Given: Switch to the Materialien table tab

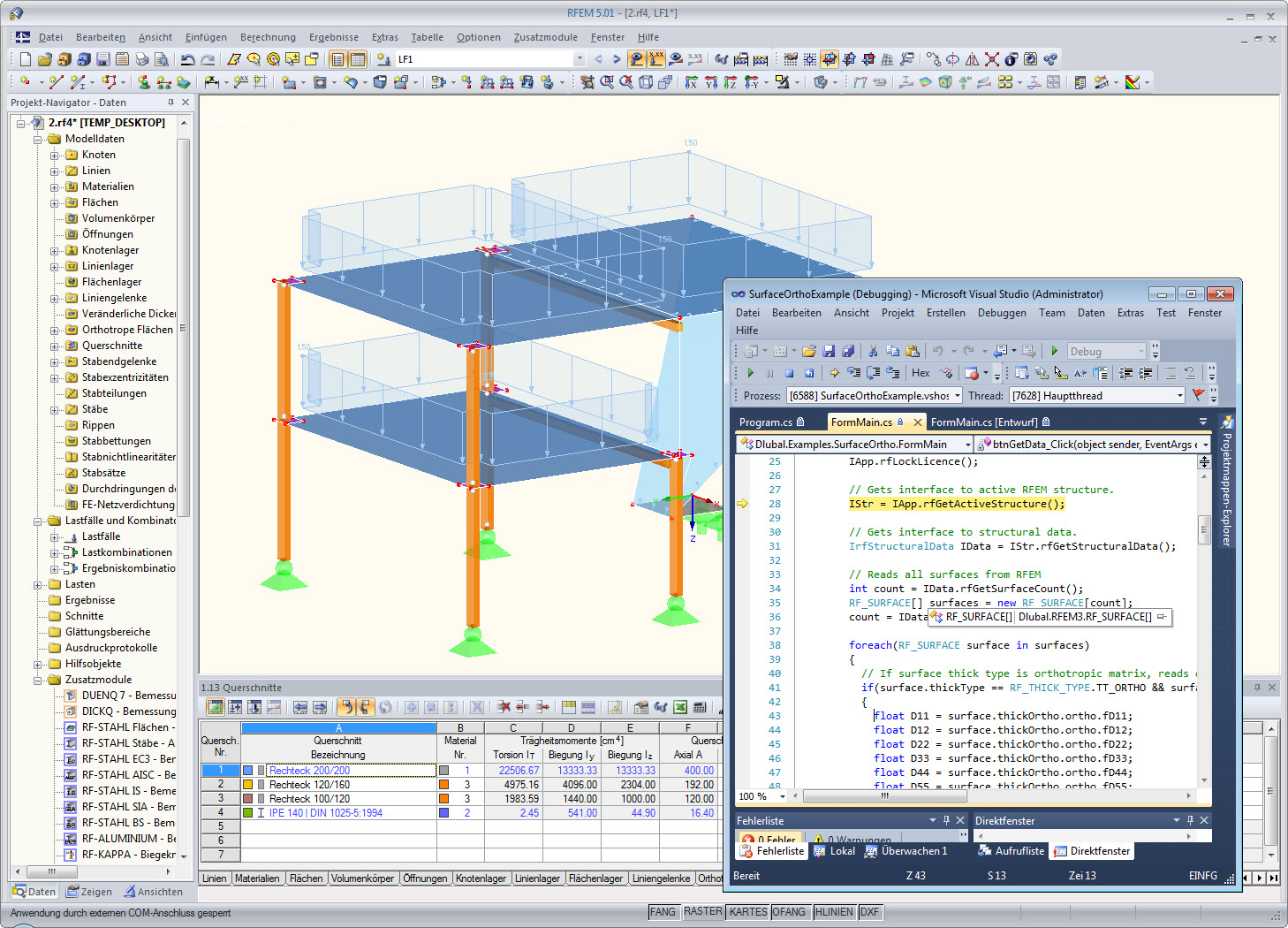Looking at the screenshot, I should point(258,878).
